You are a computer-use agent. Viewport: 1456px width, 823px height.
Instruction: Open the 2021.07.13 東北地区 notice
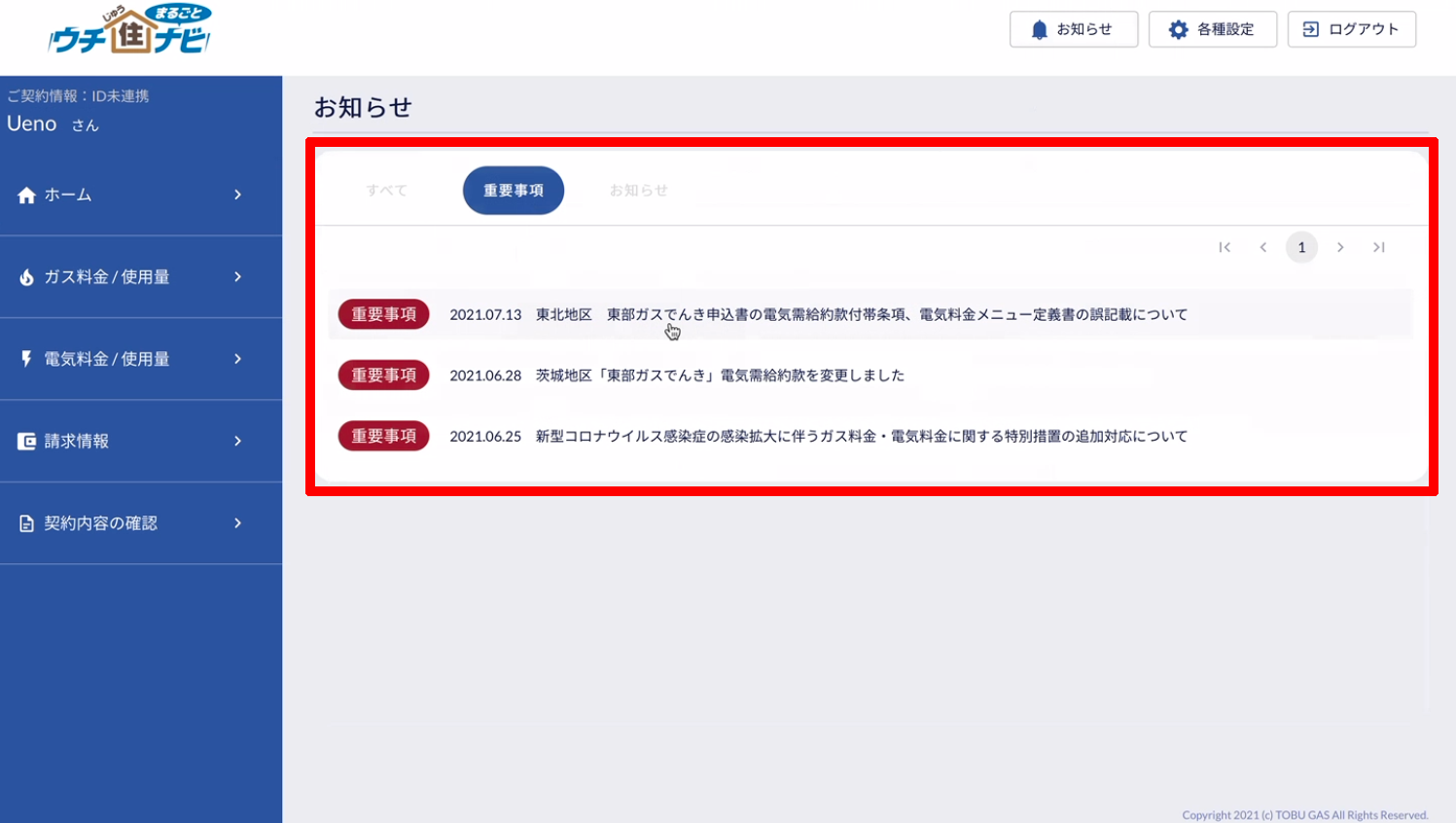[x=817, y=315]
